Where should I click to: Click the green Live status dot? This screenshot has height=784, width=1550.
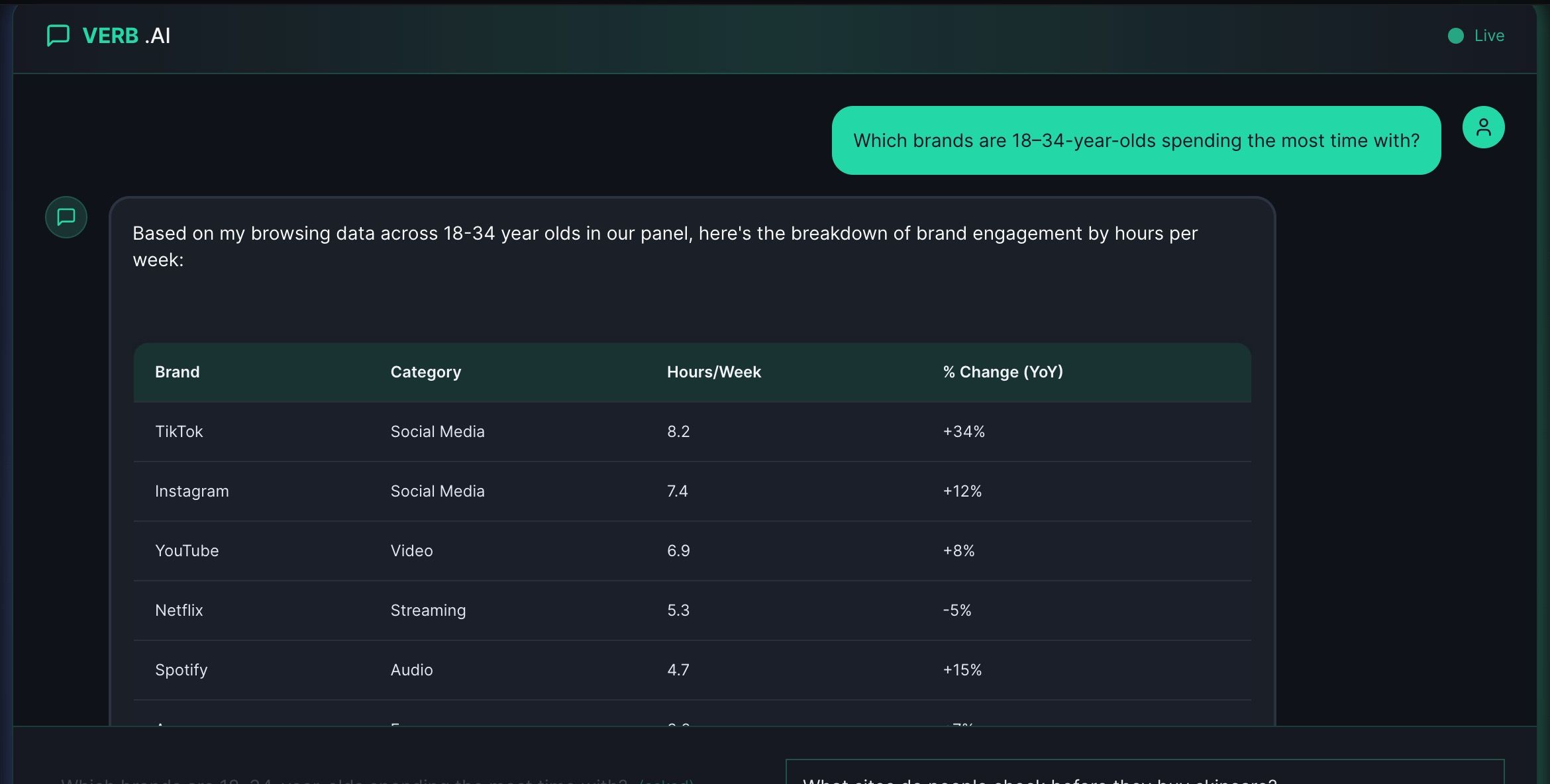1455,36
